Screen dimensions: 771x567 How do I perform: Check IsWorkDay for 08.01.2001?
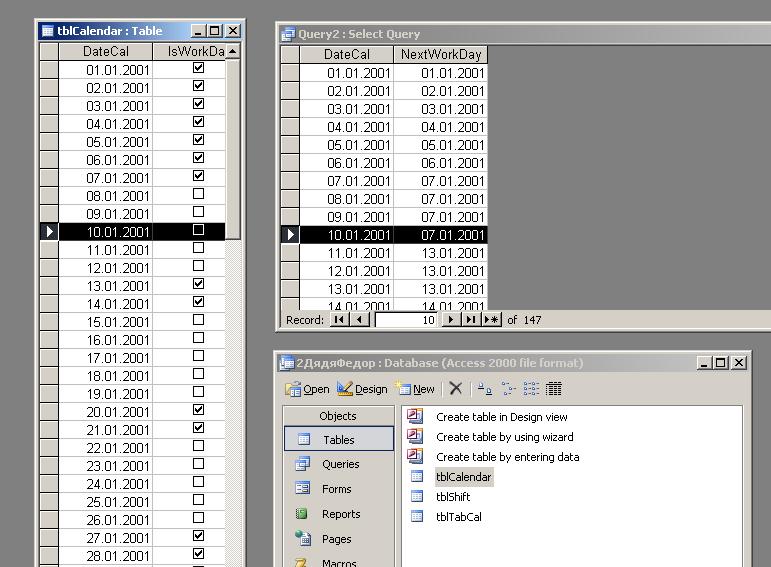pyautogui.click(x=198, y=194)
